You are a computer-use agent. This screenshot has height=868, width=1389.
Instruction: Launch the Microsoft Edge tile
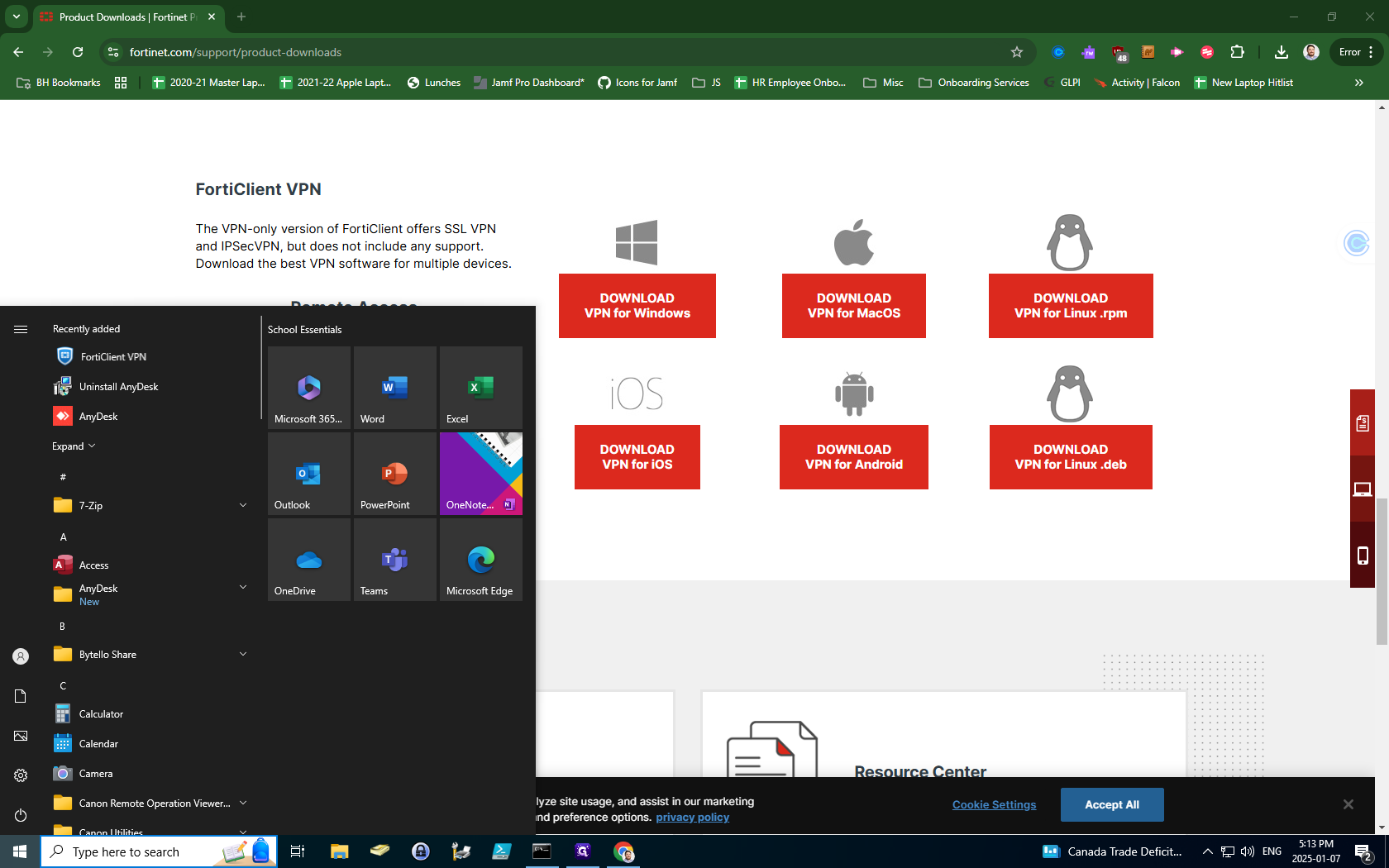point(481,560)
